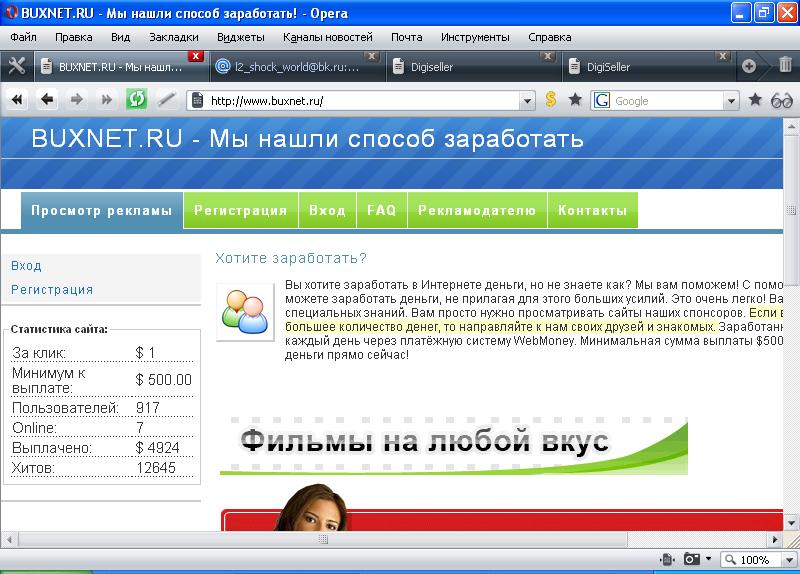Click the vertical scrollbar down arrow
The image size is (800, 574).
pyautogui.click(x=791, y=523)
